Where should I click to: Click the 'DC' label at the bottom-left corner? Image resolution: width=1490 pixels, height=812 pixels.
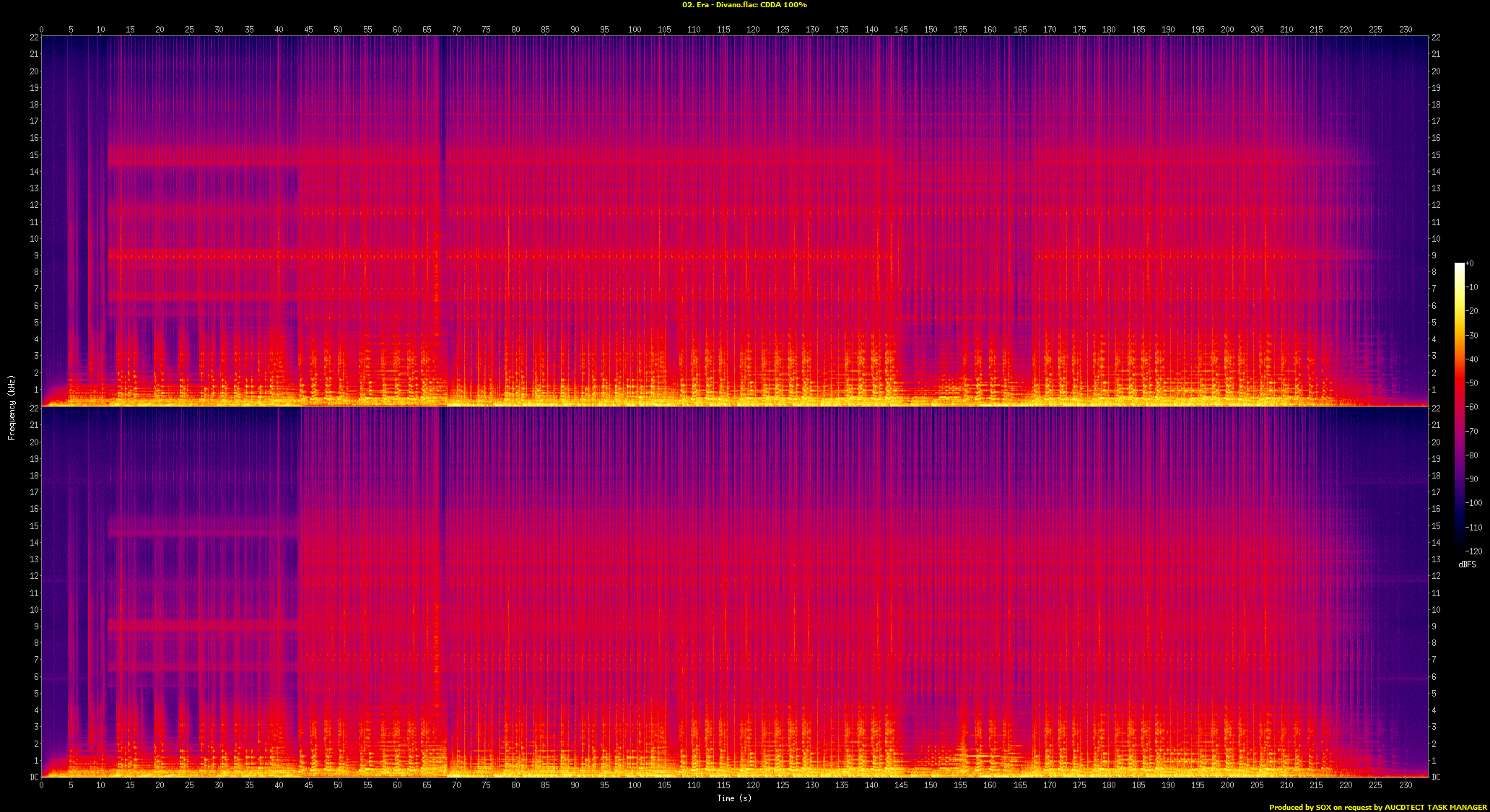coord(34,777)
